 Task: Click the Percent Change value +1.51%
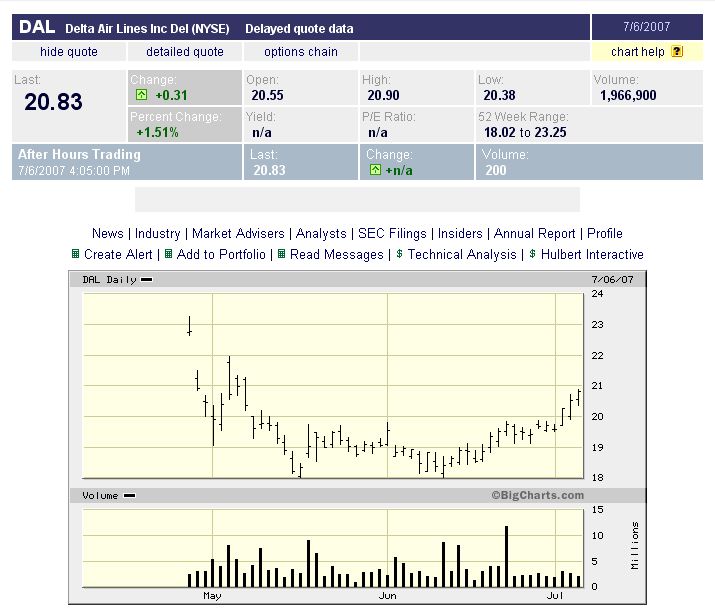point(158,132)
